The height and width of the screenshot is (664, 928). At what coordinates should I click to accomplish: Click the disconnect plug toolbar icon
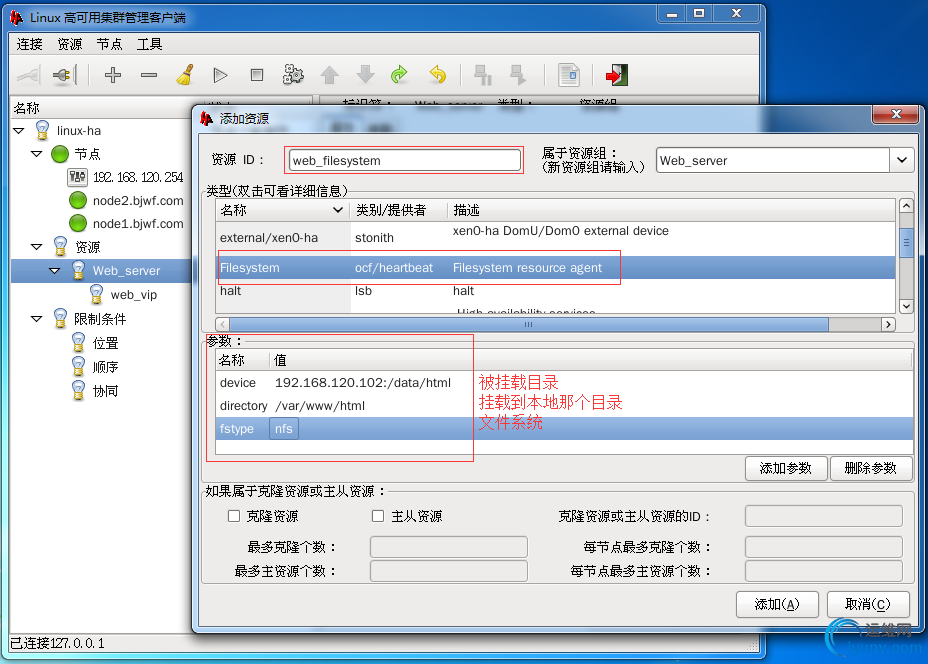65,75
